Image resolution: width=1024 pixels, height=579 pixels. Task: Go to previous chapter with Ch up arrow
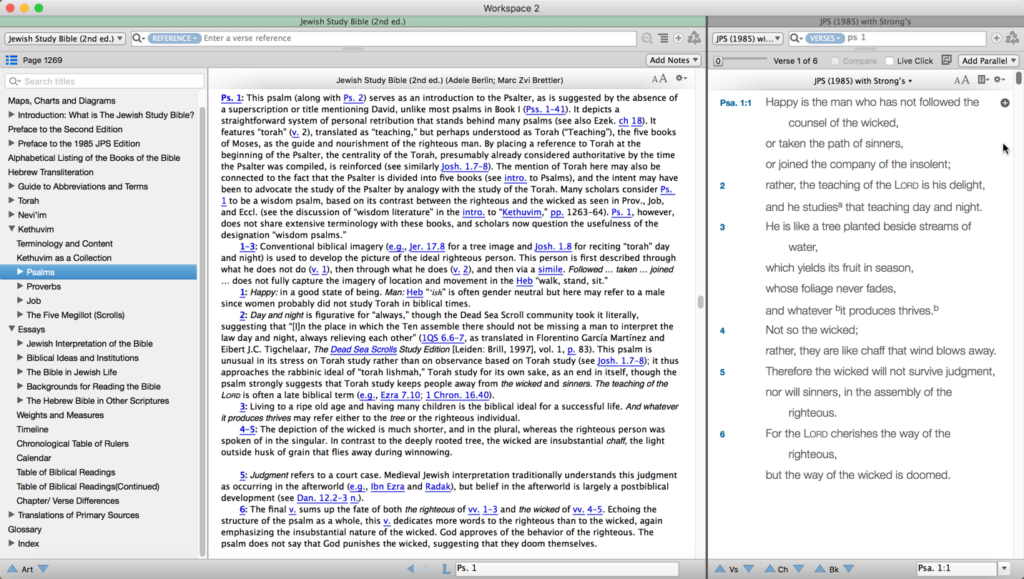(768, 569)
